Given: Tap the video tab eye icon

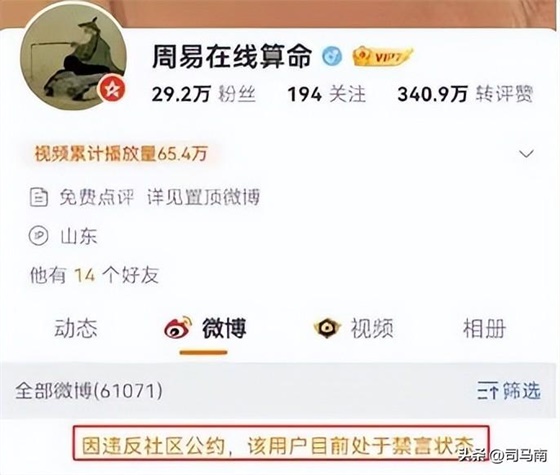Looking at the screenshot, I should click(327, 328).
